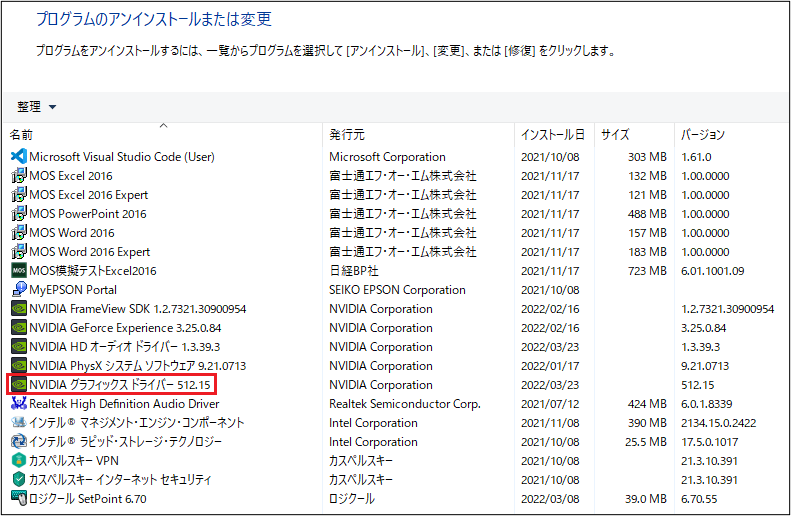
Task: Click the MOS PowerPoint 2016 icon
Action: (x=19, y=213)
